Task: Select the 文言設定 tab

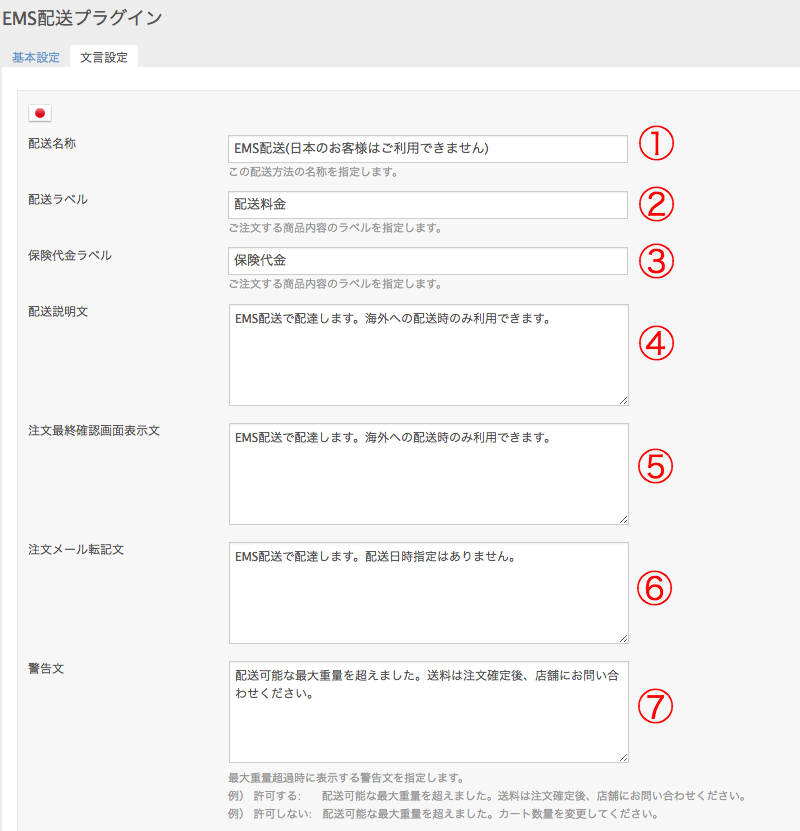Action: [104, 57]
